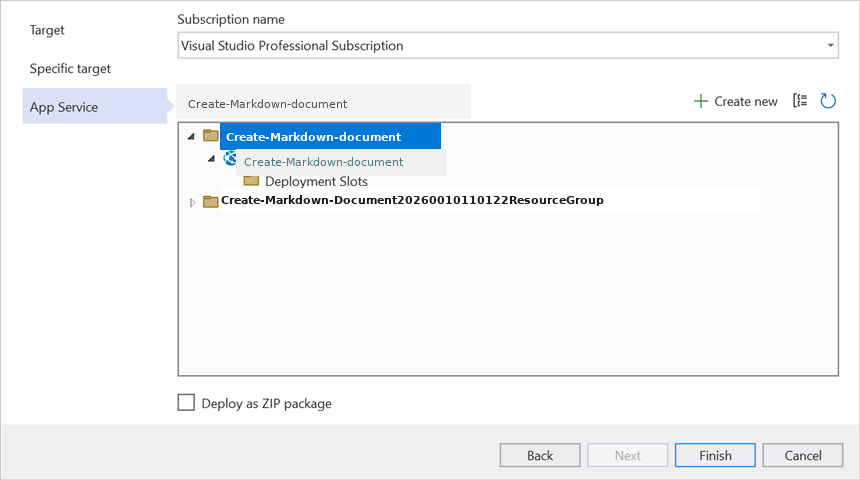Image resolution: width=860 pixels, height=480 pixels.
Task: Enable Deploy as ZIP package checkbox
Action: tap(186, 403)
